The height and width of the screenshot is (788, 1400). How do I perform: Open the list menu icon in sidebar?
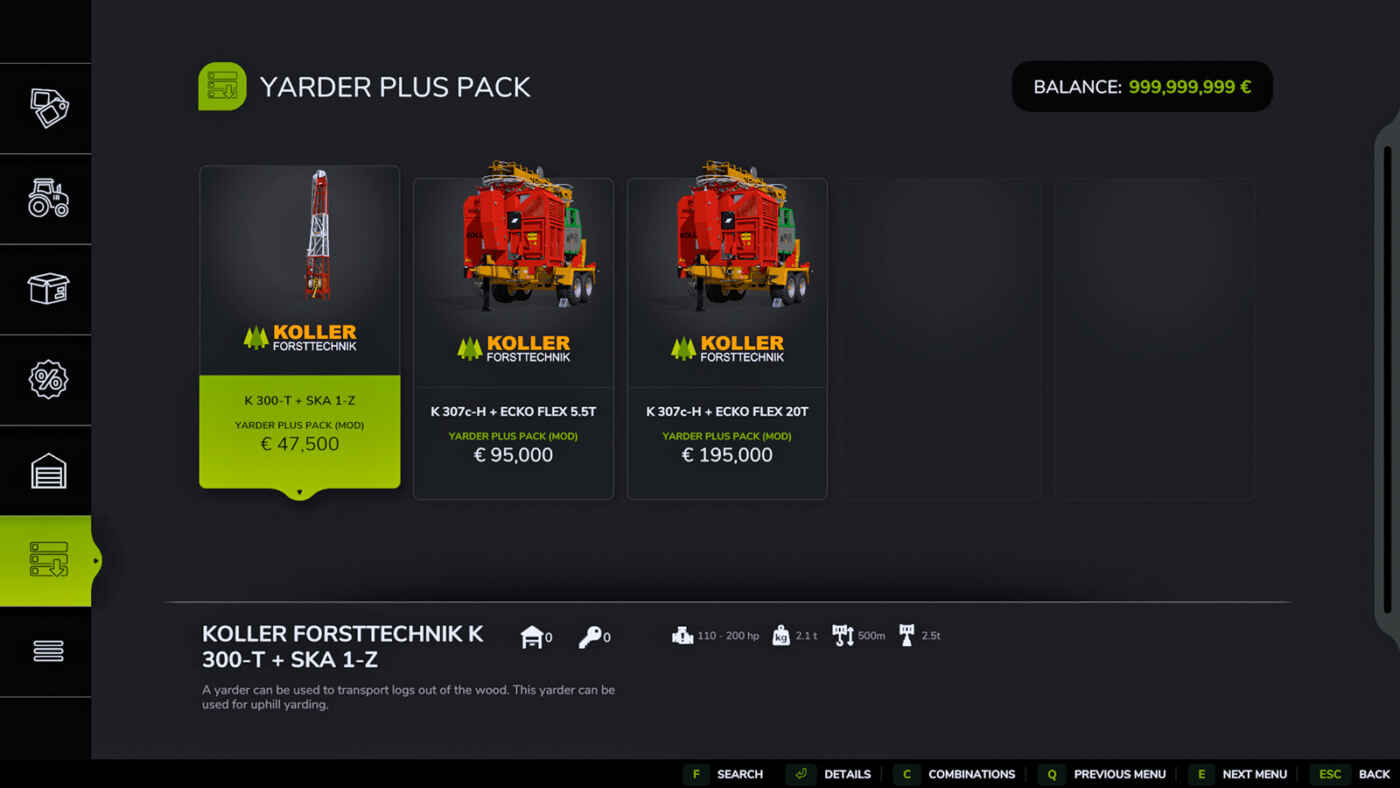(x=47, y=651)
